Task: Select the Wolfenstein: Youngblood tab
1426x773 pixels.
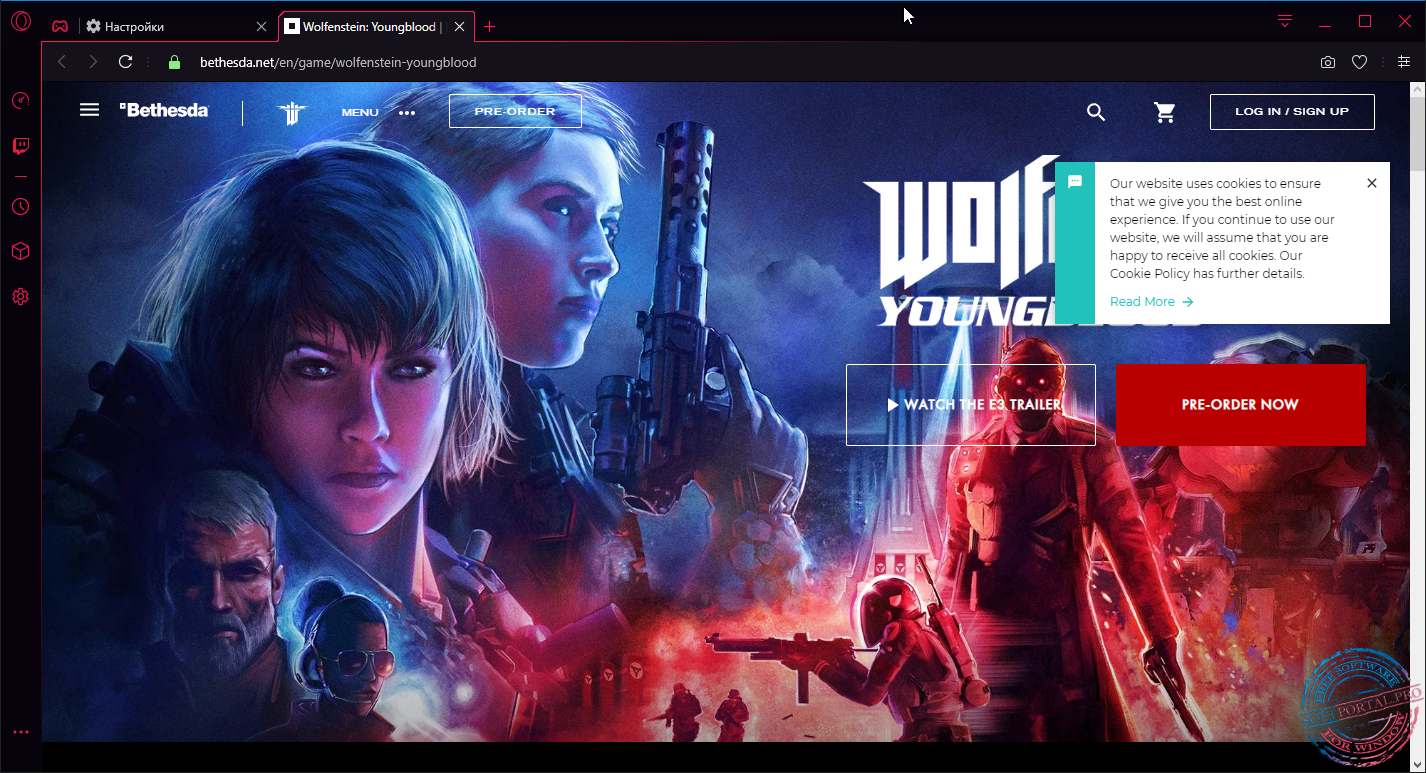Action: pos(376,27)
